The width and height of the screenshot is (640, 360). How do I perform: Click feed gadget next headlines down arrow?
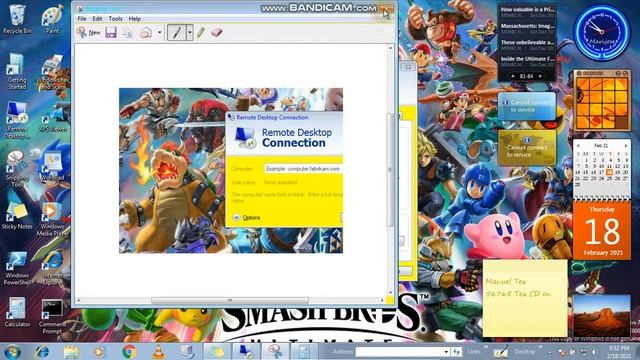click(x=540, y=76)
